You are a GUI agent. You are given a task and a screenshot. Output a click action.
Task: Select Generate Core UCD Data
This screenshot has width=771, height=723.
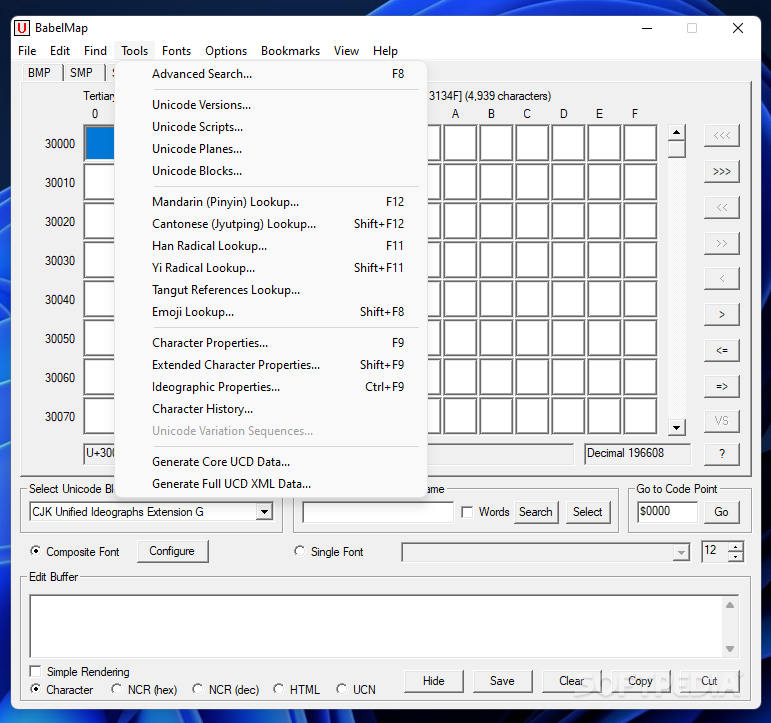(270, 462)
